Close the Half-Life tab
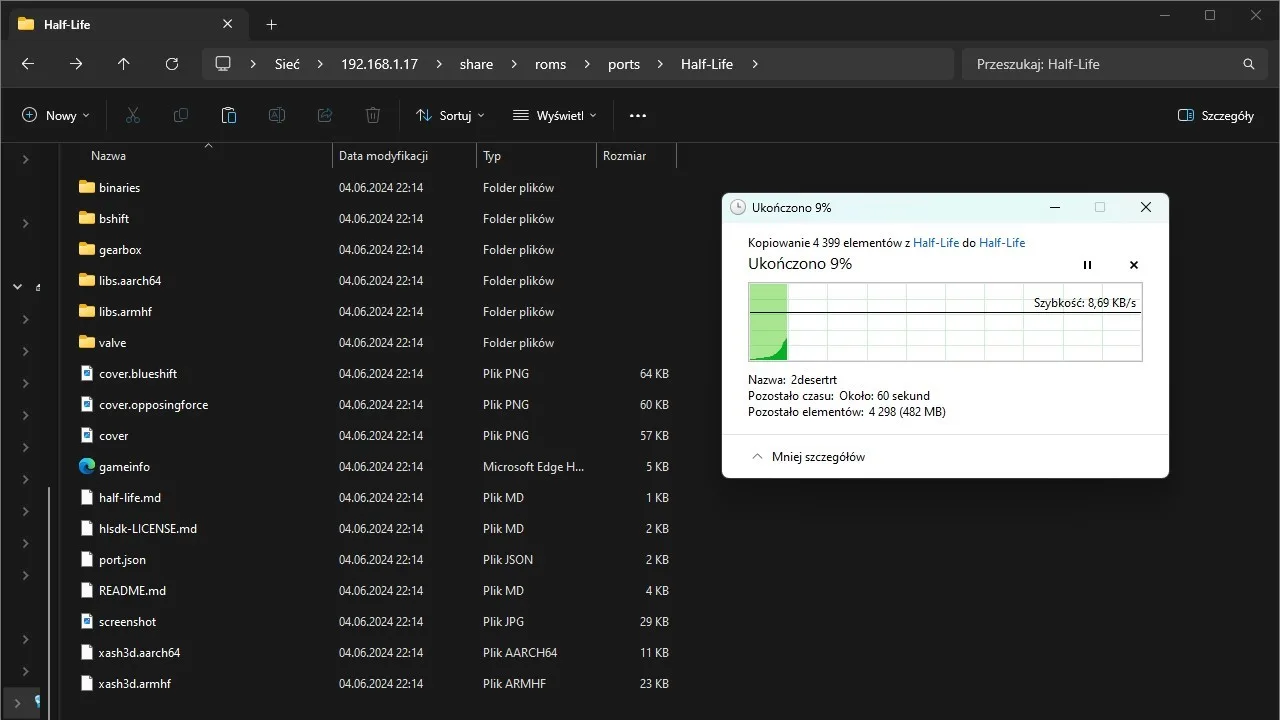Screen dimensions: 1280x720 pyautogui.click(x=229, y=24)
